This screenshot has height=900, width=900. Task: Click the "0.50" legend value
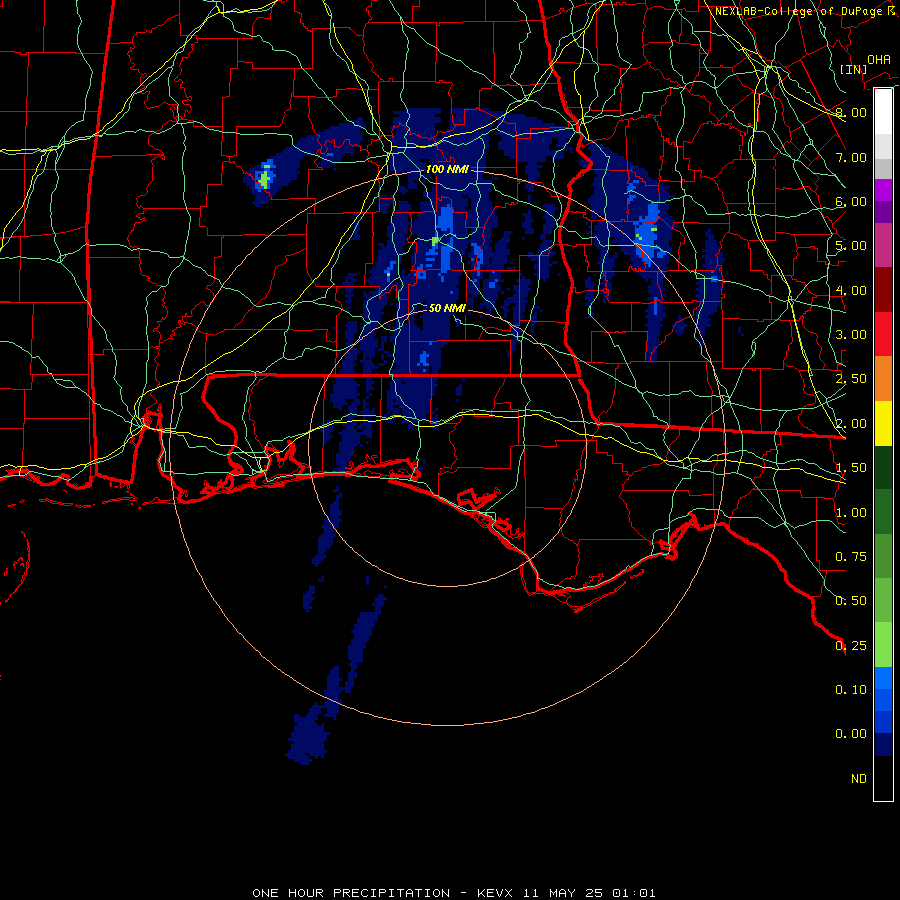click(x=851, y=601)
